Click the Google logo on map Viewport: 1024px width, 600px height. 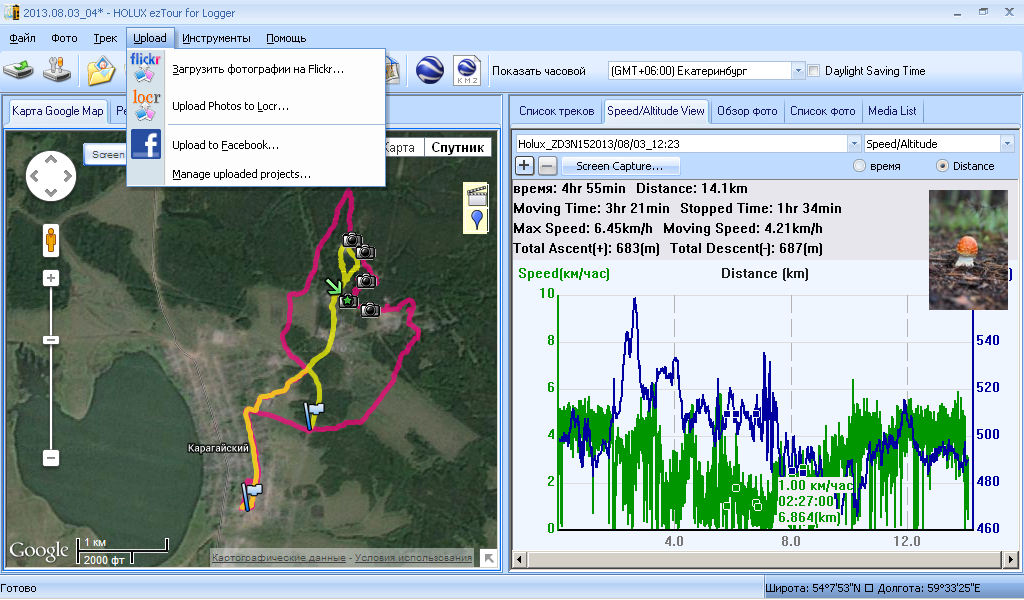tap(39, 550)
